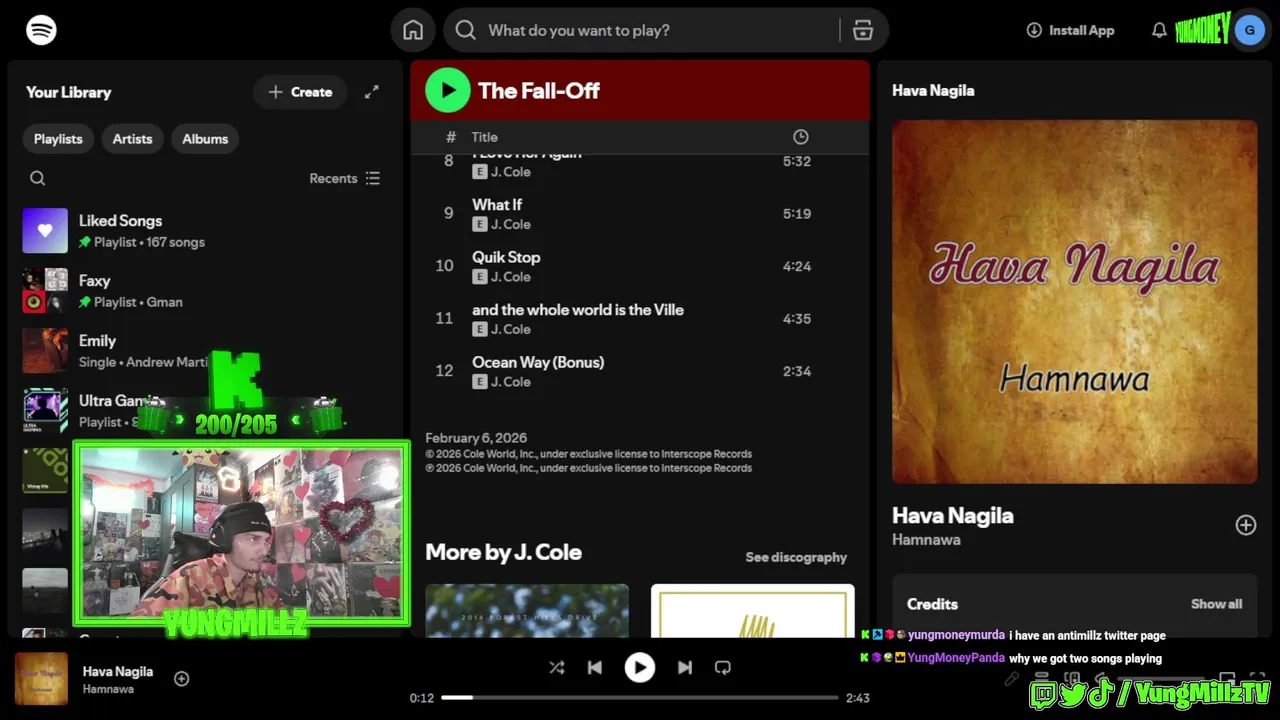The image size is (1280, 720).
Task: Click in the search input field
Action: pos(660,30)
